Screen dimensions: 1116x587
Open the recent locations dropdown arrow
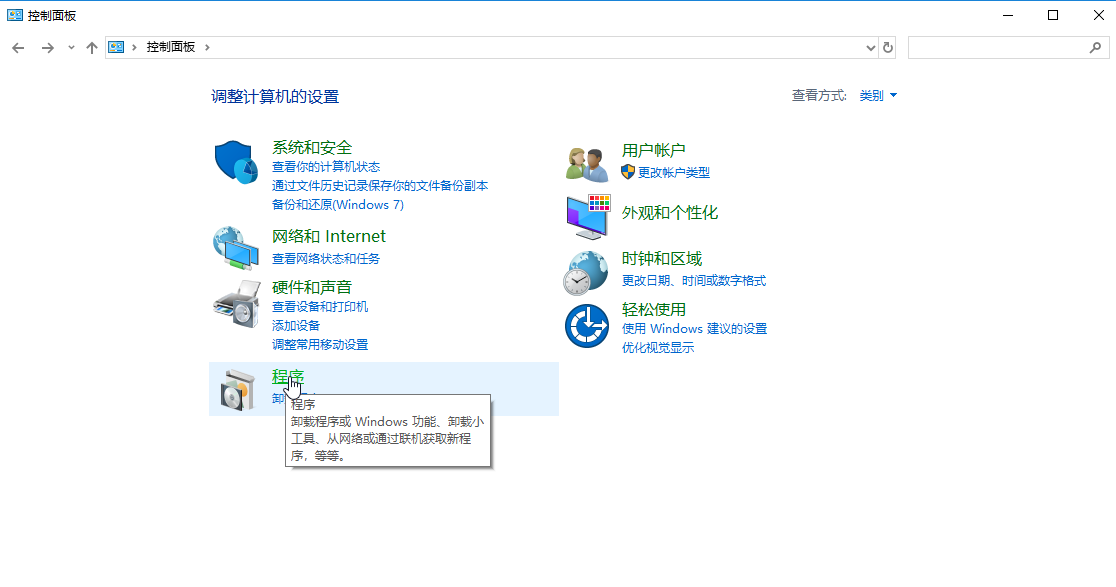pos(71,48)
